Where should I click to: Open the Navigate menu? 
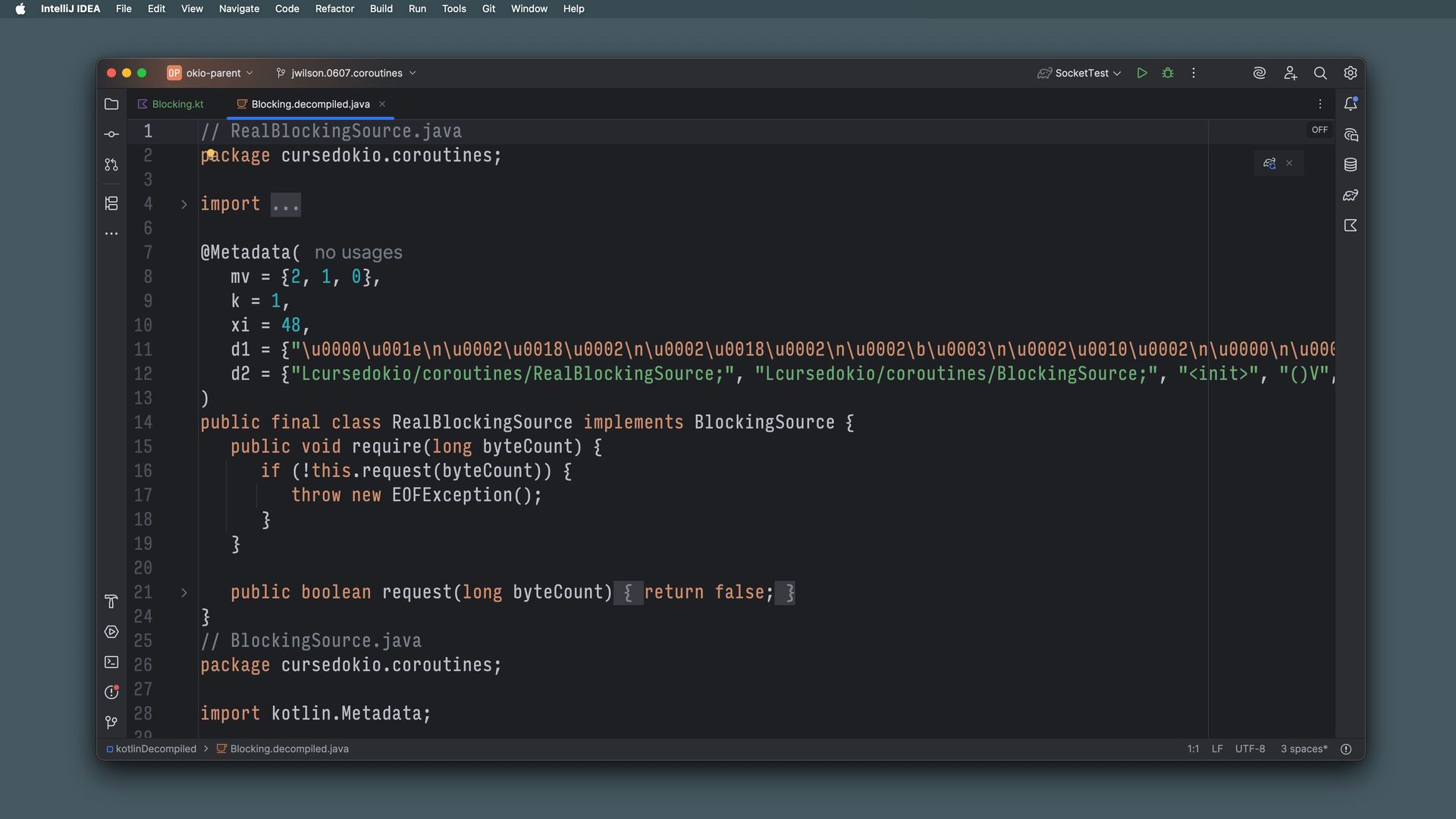pyautogui.click(x=239, y=8)
